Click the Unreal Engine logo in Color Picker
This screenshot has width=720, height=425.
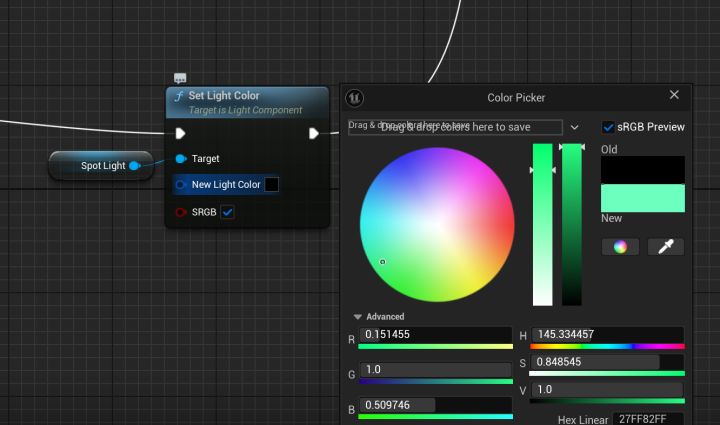point(354,98)
